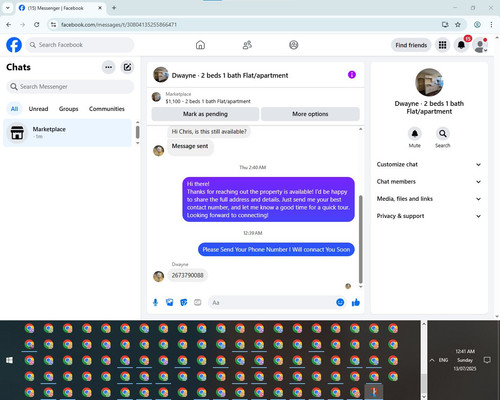Screen dimensions: 500x400
Task: Open Chats options three-dot menu
Action: [108, 67]
